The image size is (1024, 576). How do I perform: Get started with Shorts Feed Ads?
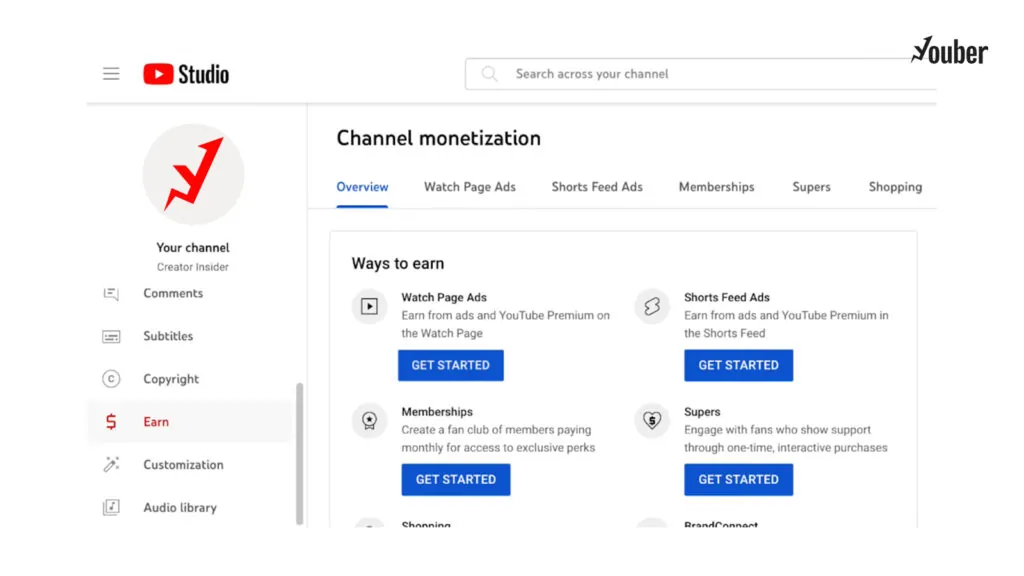pos(739,365)
